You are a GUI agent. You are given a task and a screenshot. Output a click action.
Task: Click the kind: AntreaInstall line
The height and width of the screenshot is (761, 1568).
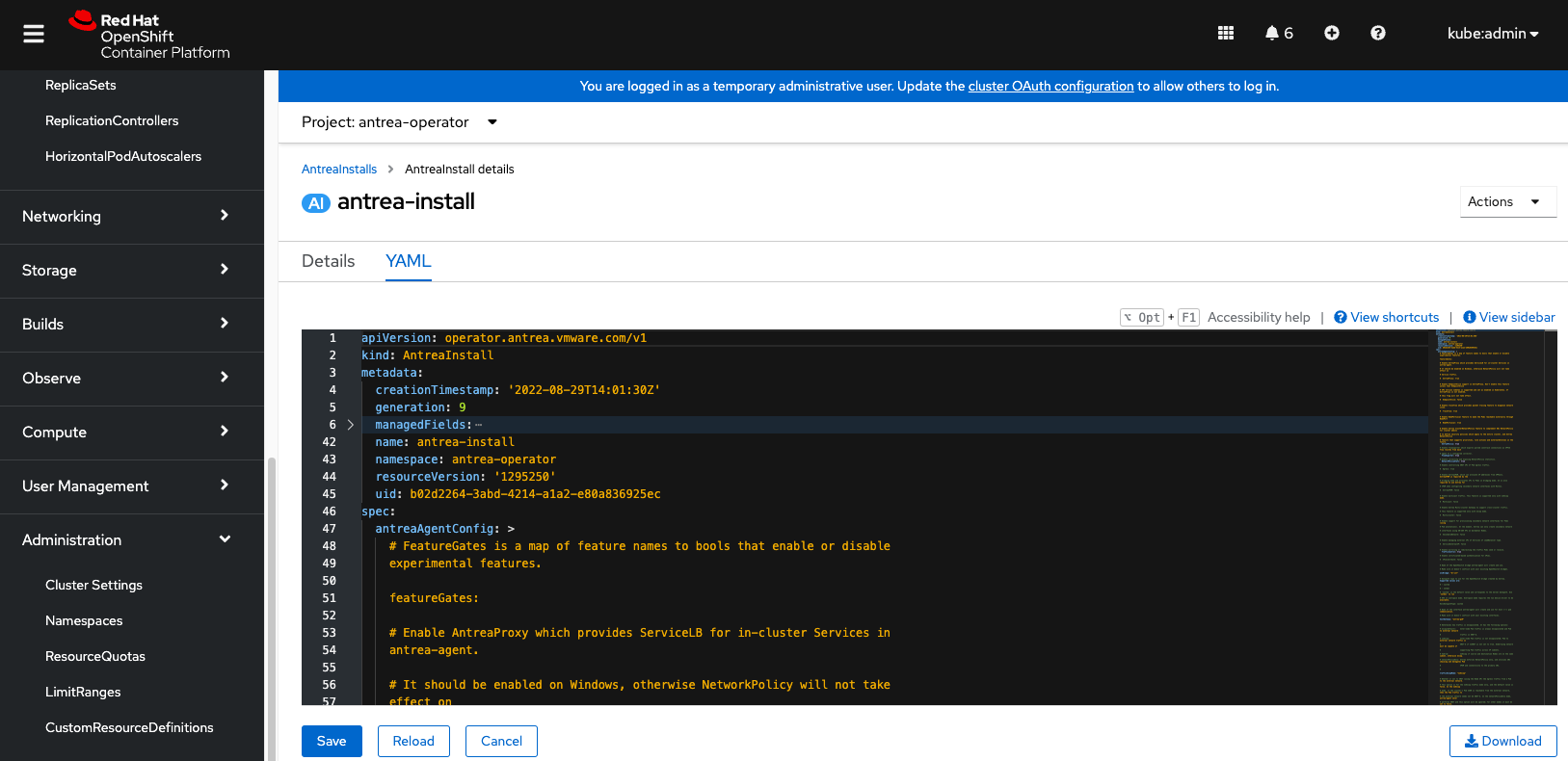coord(427,355)
